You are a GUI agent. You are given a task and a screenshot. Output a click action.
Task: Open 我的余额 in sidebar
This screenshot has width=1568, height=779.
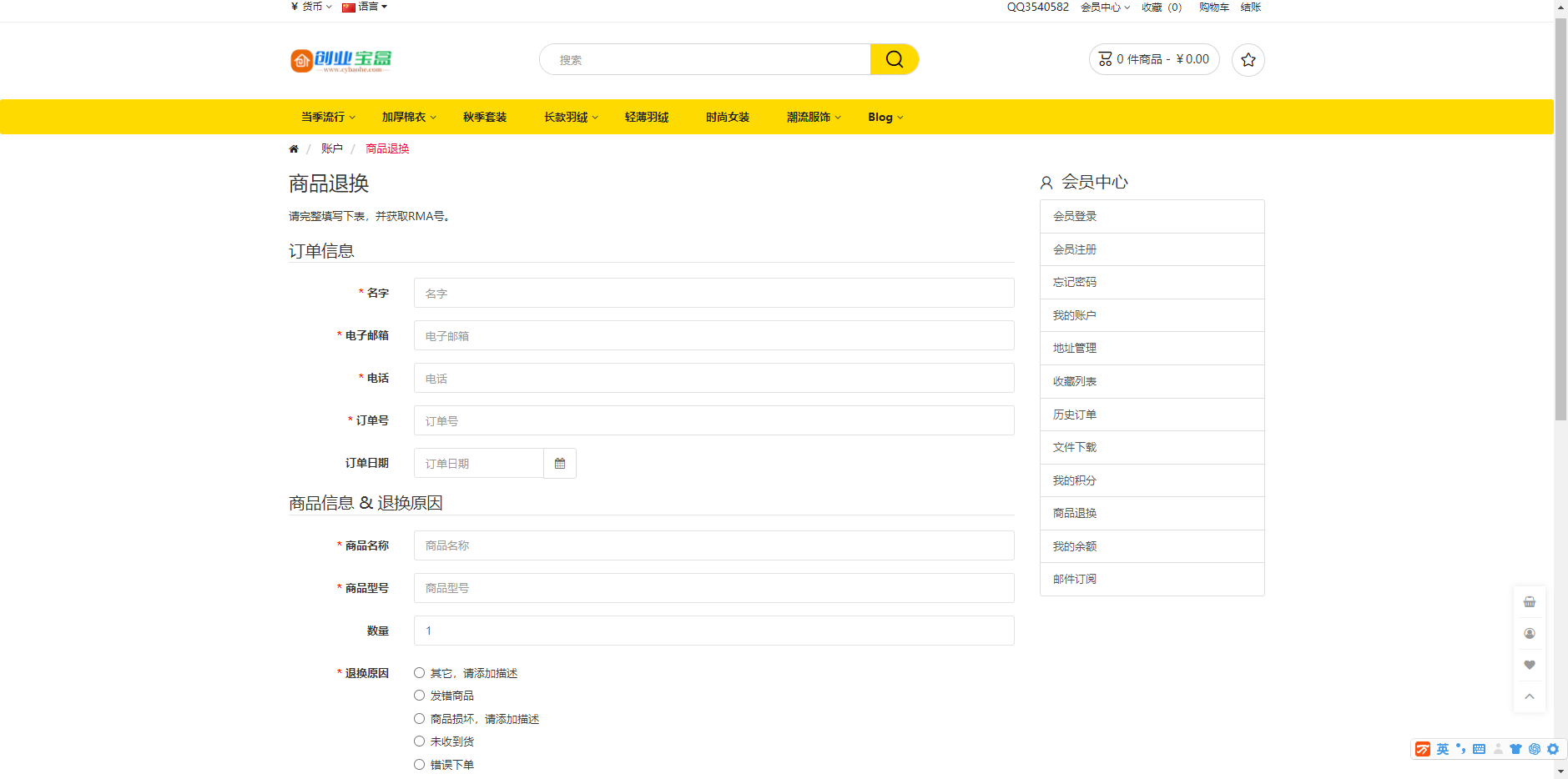pos(1152,546)
